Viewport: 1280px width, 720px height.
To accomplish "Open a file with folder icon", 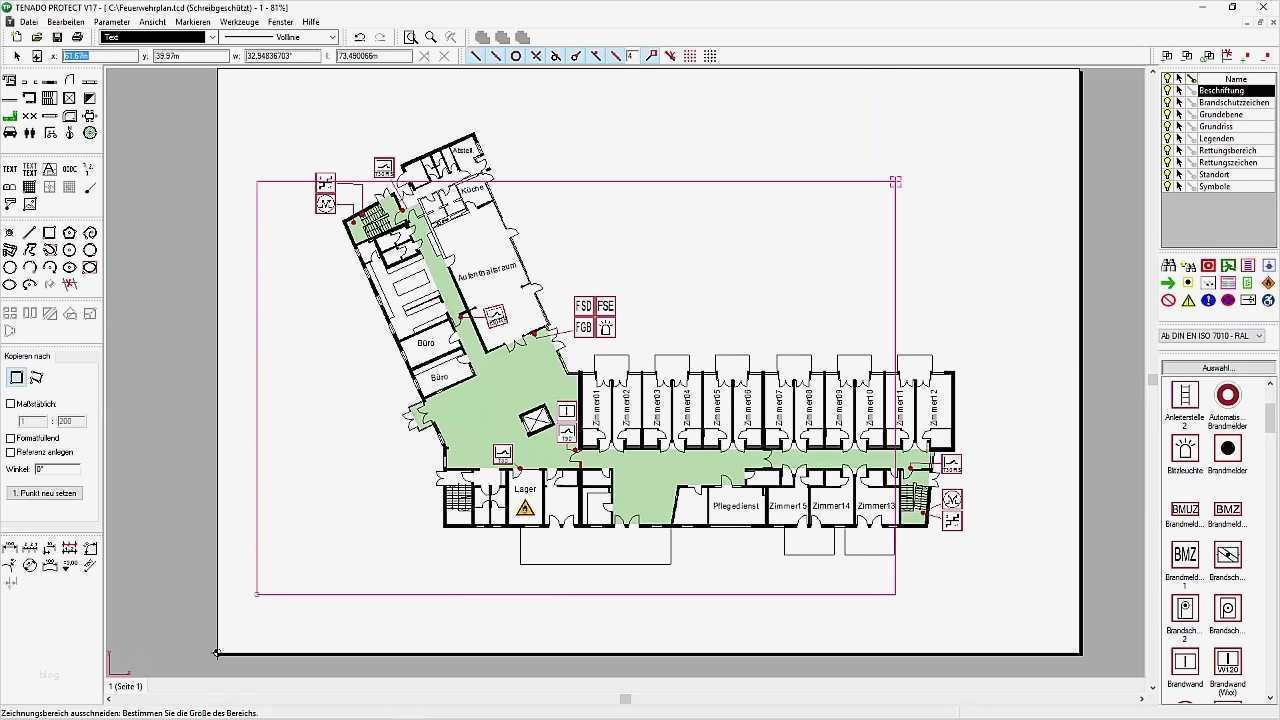I will (x=37, y=37).
